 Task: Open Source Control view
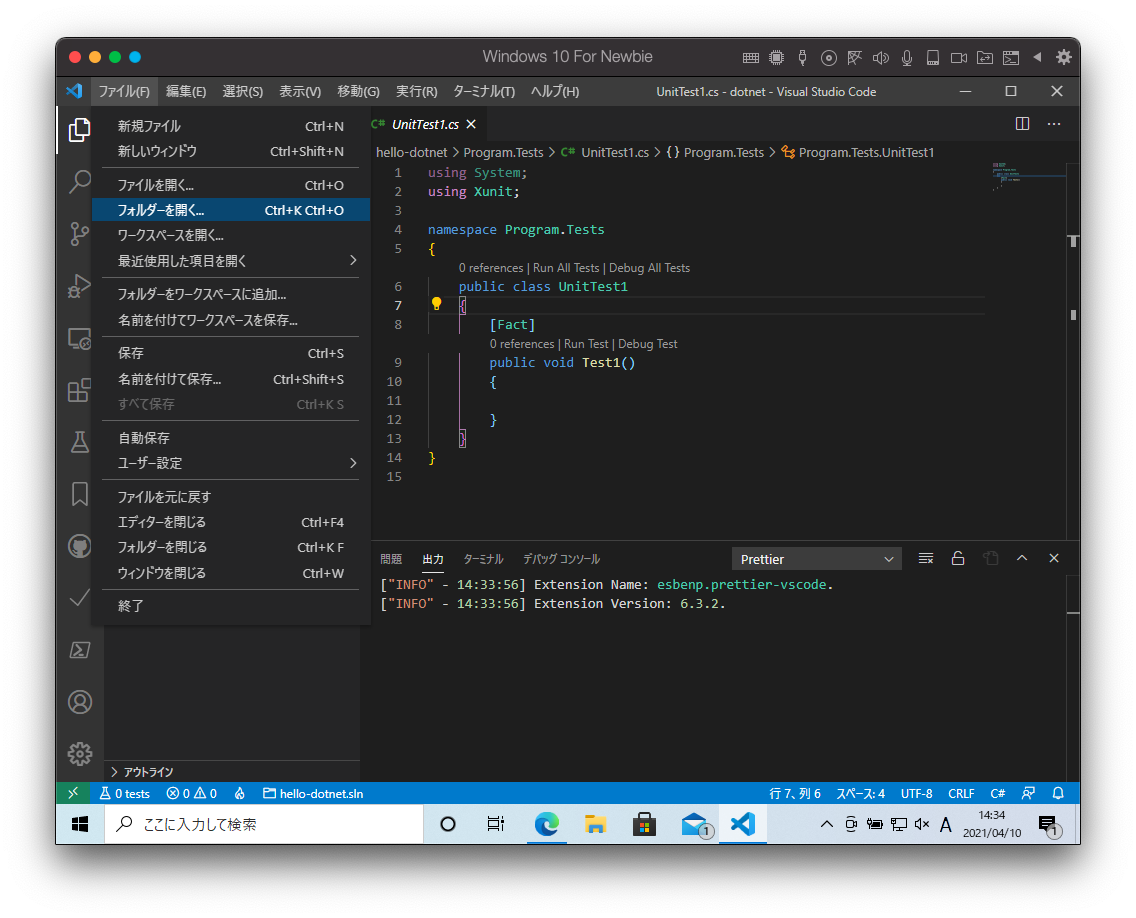pyautogui.click(x=79, y=234)
